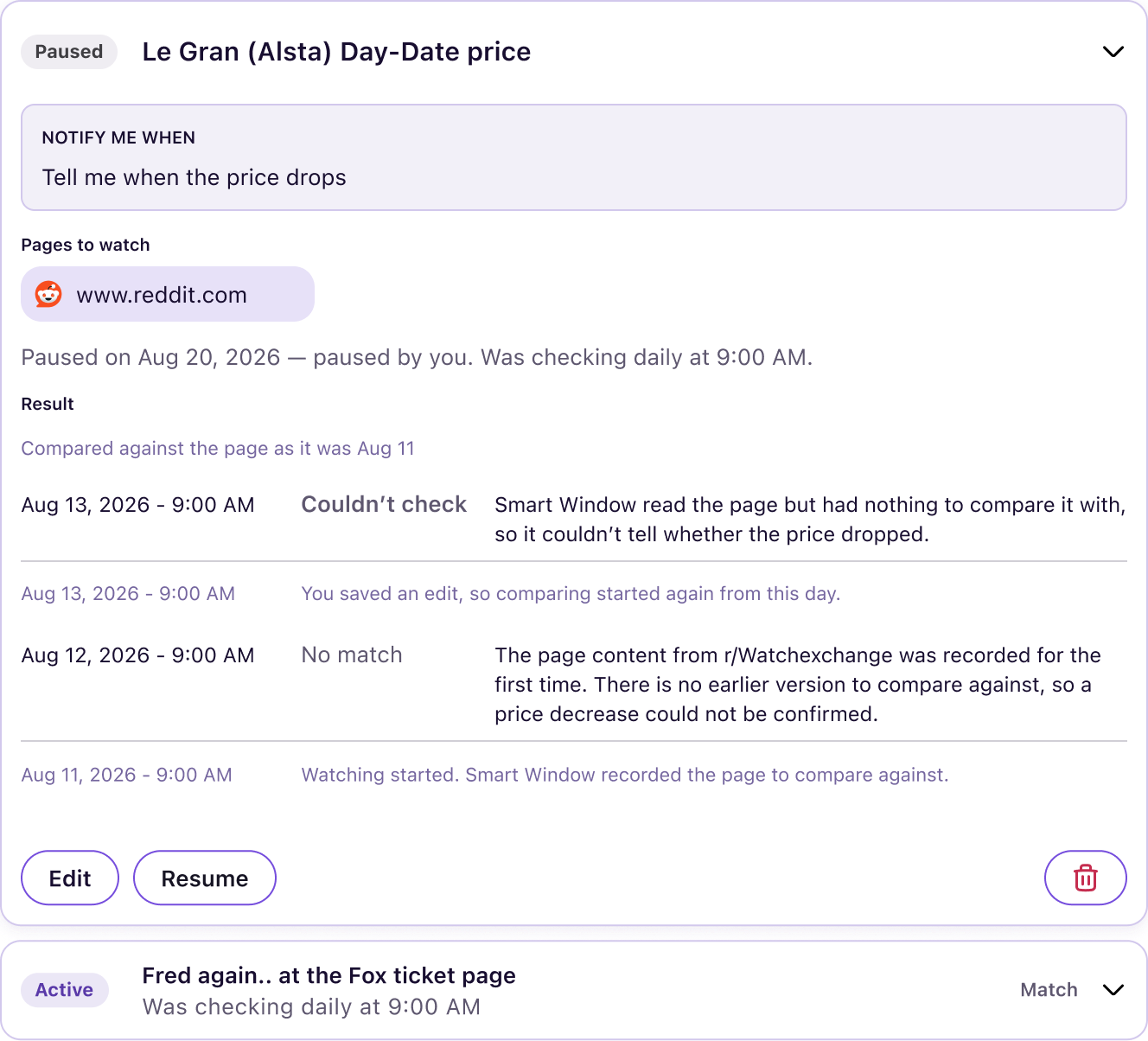This screenshot has height=1041, width=1148.
Task: Click the red trash delete icon
Action: click(1085, 878)
